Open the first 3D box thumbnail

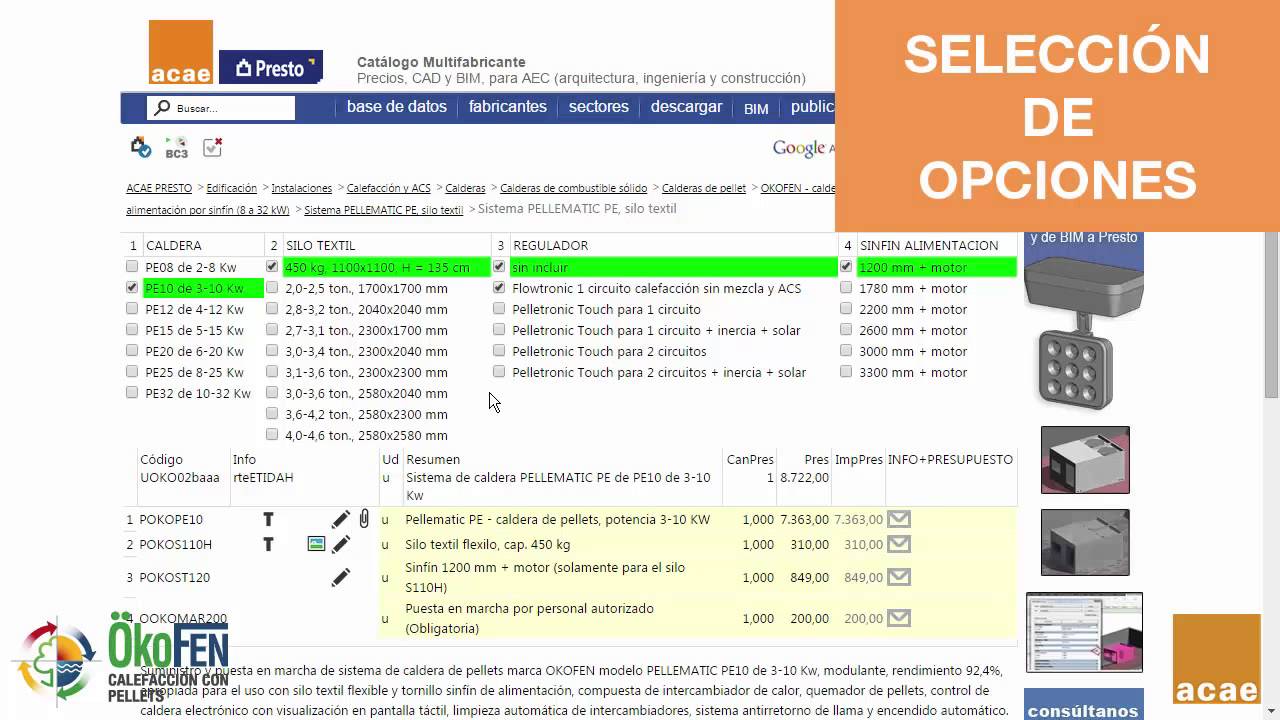click(x=1085, y=460)
